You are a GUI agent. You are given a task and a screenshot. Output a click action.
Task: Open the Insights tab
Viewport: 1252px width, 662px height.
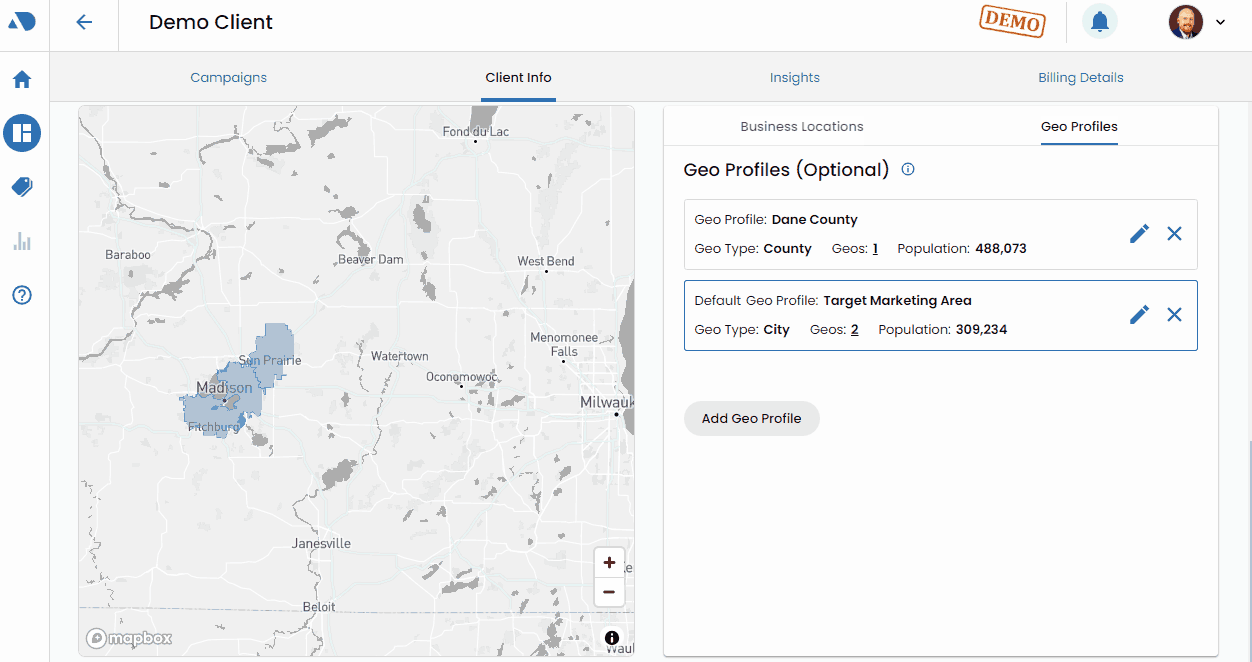click(795, 77)
